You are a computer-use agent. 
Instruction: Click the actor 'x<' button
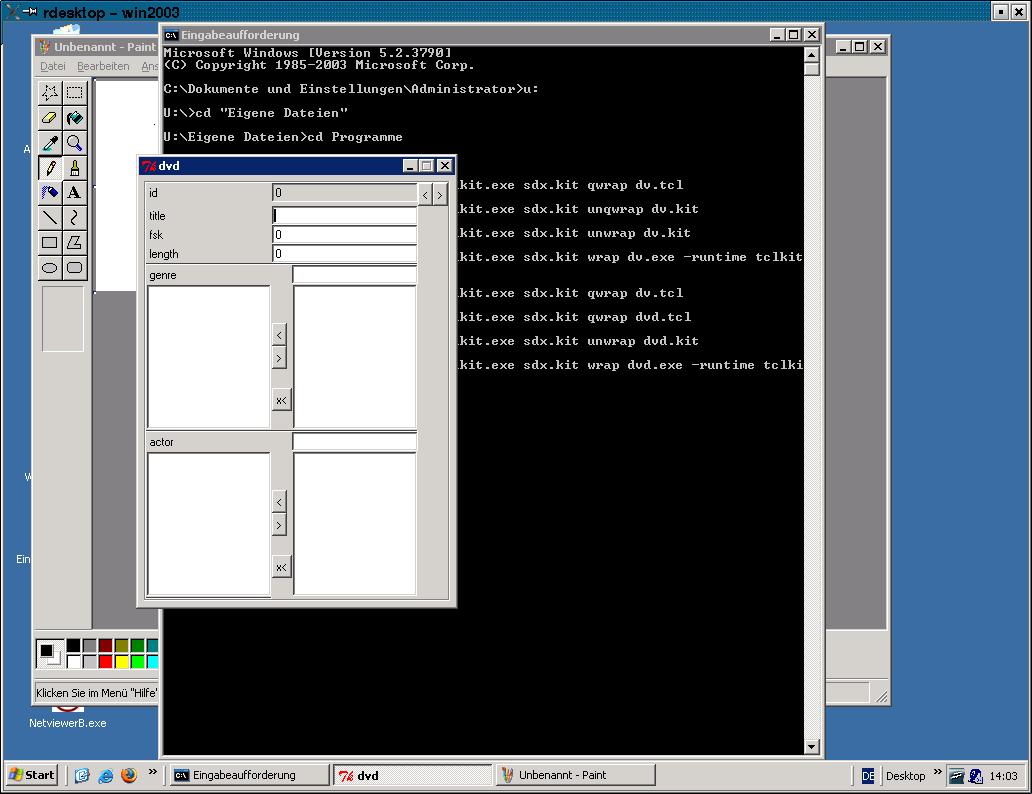point(281,568)
